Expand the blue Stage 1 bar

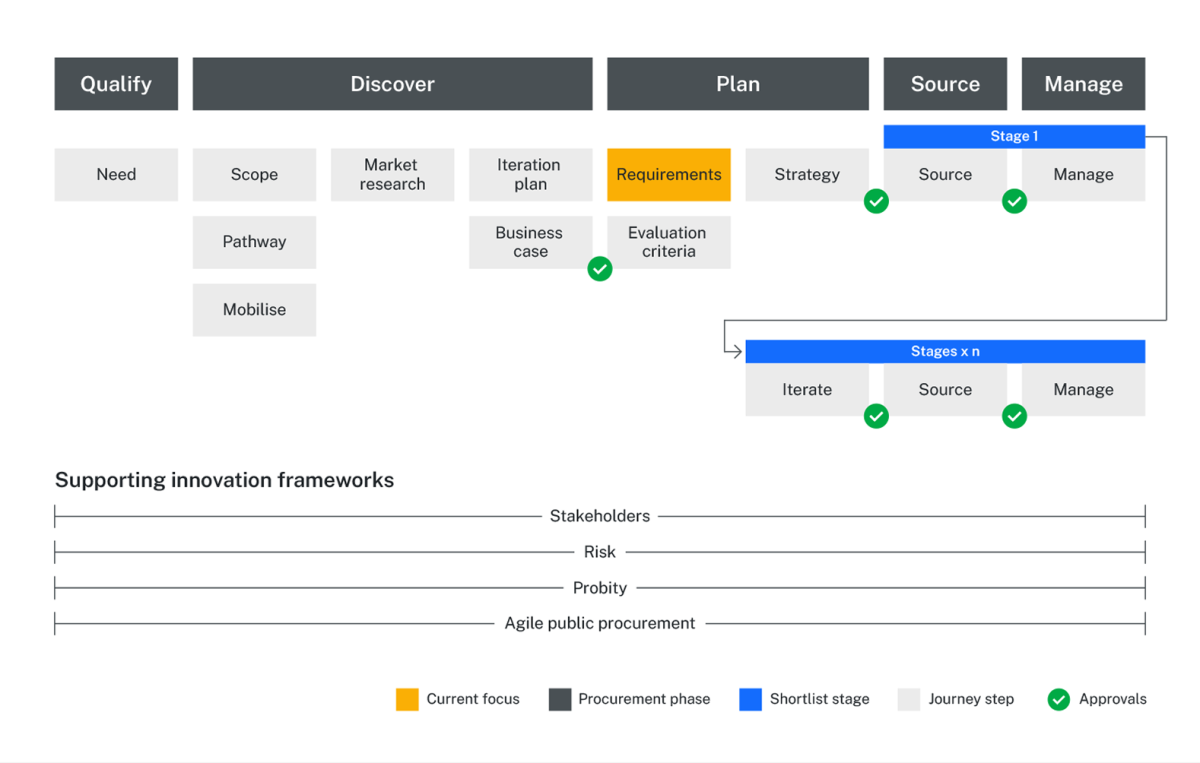click(x=1014, y=136)
